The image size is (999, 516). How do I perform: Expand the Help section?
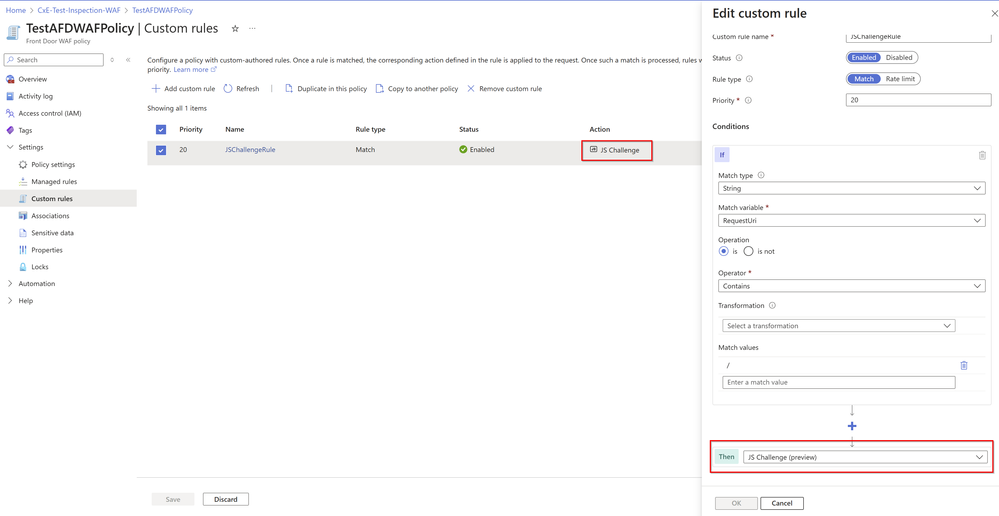[10, 301]
